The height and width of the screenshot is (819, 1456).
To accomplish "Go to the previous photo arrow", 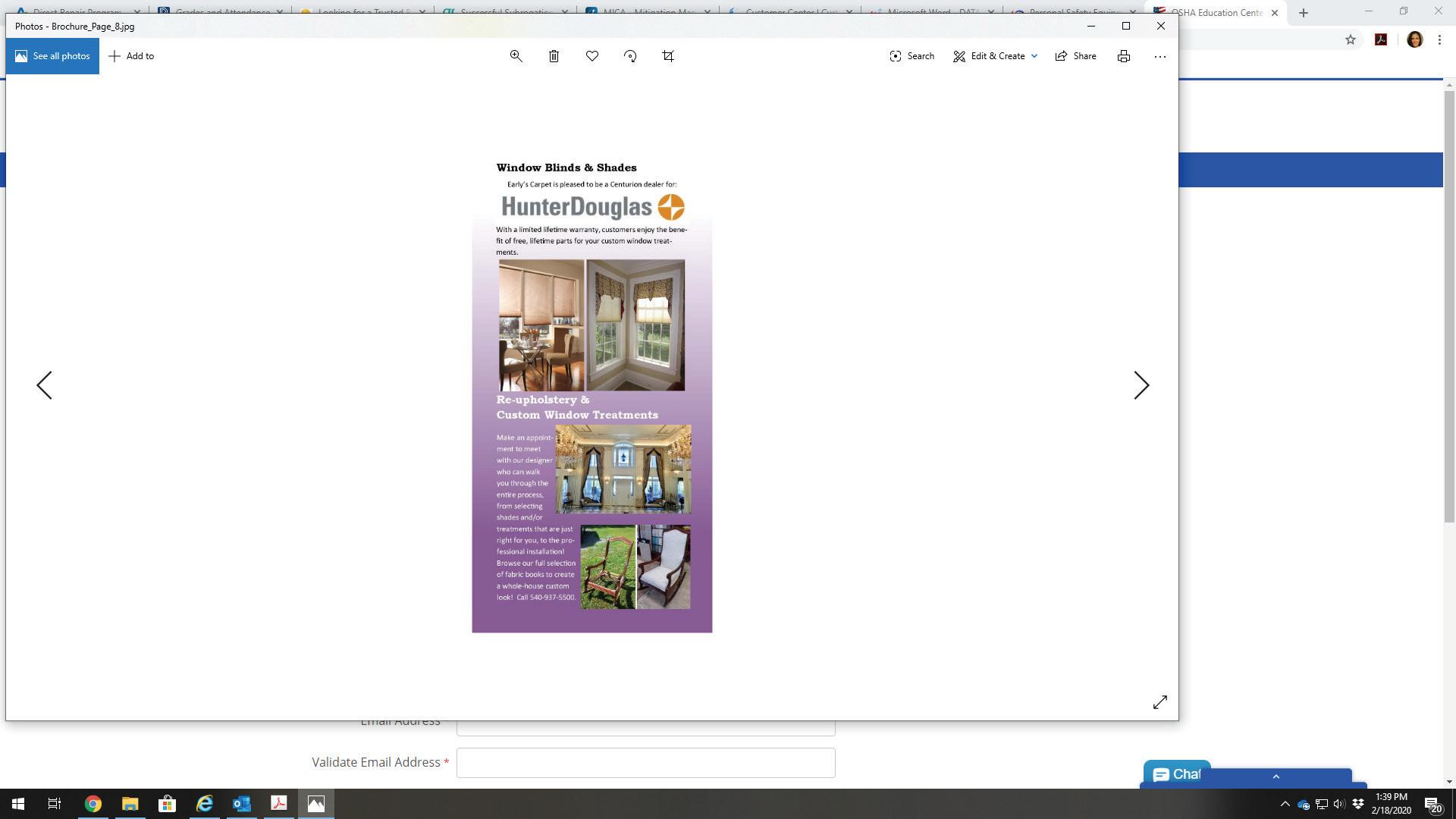I will click(45, 385).
